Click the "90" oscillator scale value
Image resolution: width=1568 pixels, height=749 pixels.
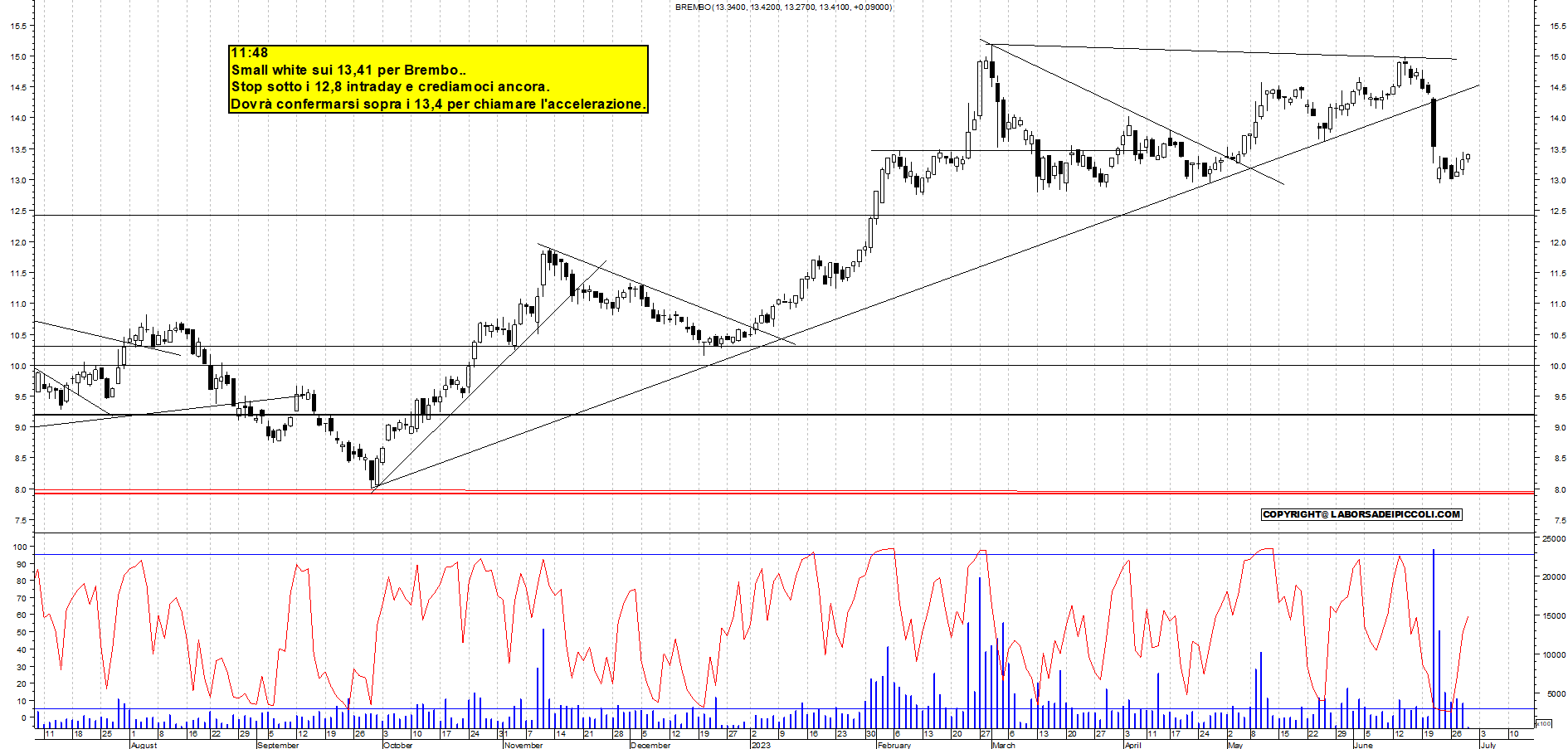pos(21,564)
